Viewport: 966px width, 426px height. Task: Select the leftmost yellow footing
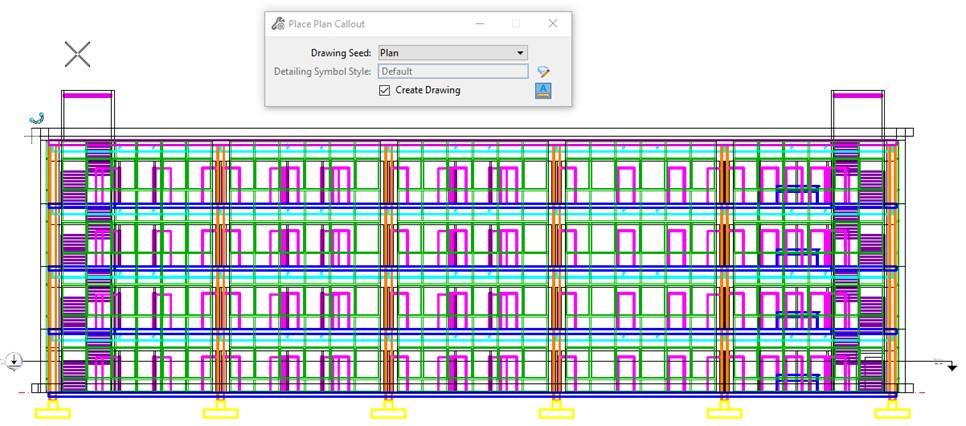pos(52,412)
